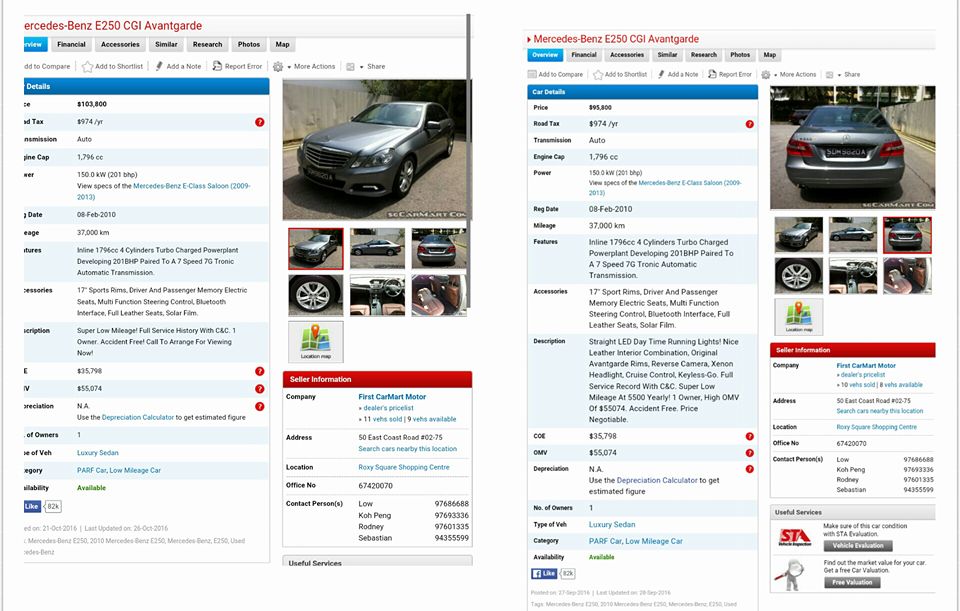Open main rear-view photo in $95,800 listing
This screenshot has width=960, height=611.
tap(852, 148)
